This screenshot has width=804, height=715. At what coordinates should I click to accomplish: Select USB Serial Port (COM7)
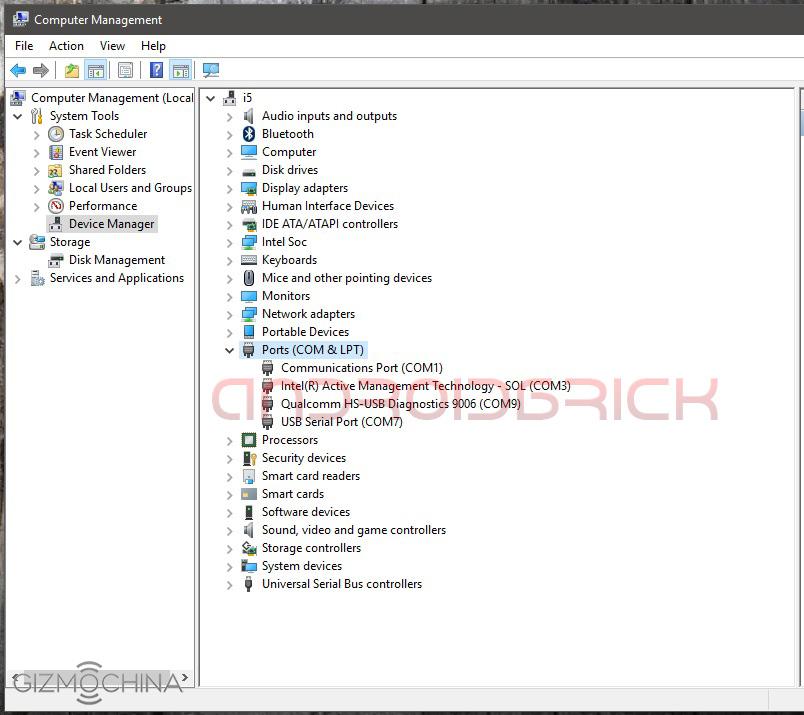pos(341,422)
